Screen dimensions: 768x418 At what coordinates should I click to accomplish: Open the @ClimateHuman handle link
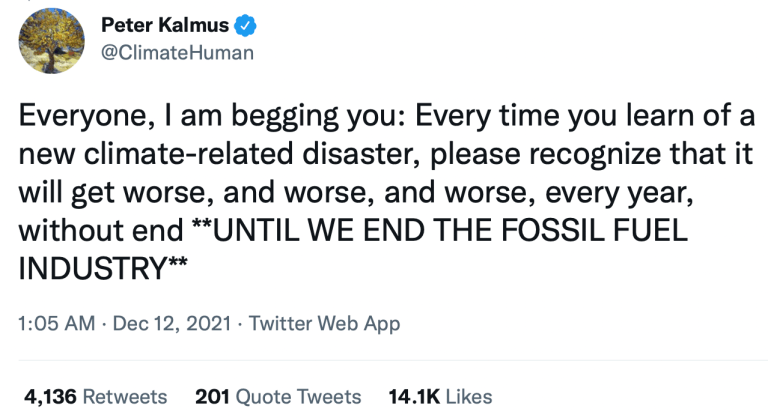(178, 51)
